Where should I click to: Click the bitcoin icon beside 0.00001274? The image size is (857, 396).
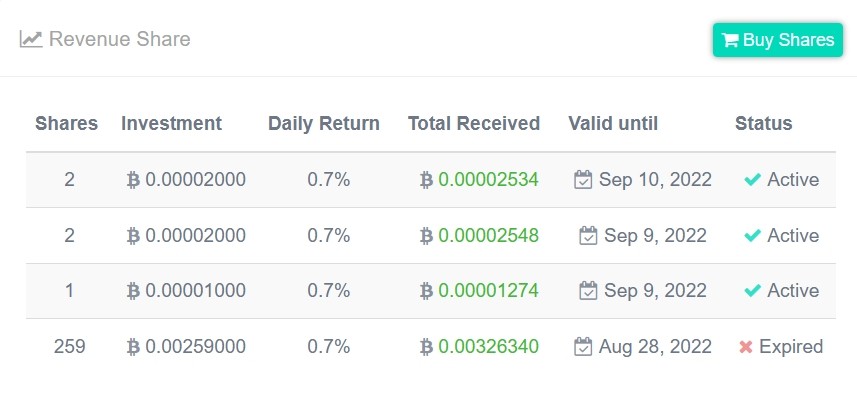tap(426, 291)
